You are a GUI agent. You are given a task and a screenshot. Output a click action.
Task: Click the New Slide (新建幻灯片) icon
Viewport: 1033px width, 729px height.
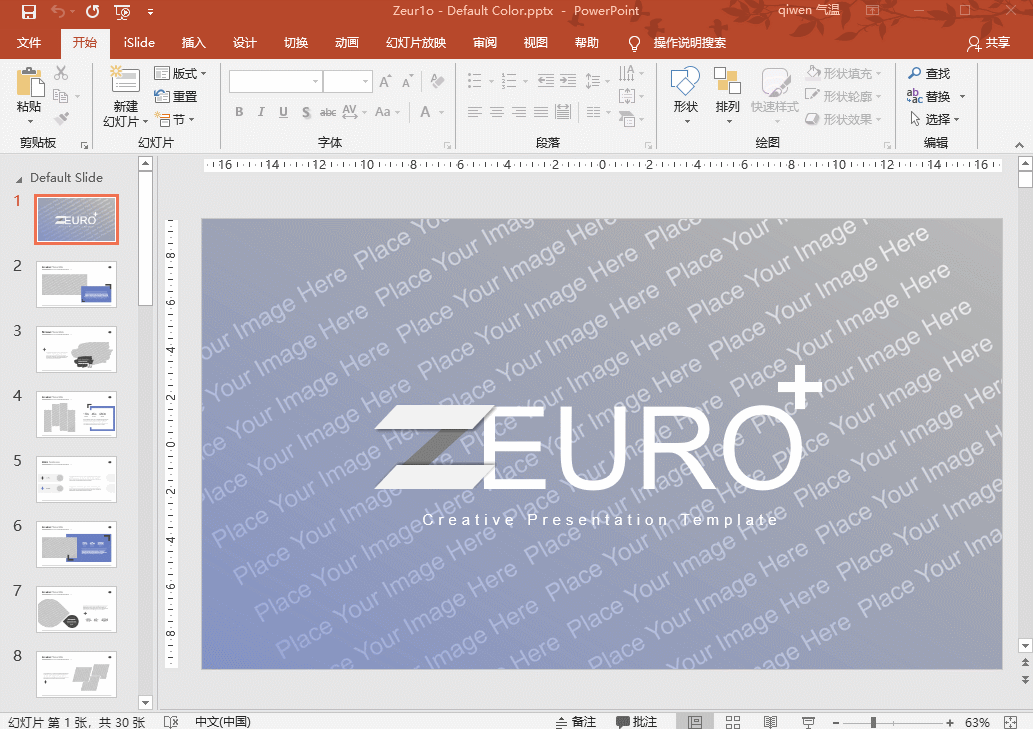[125, 82]
